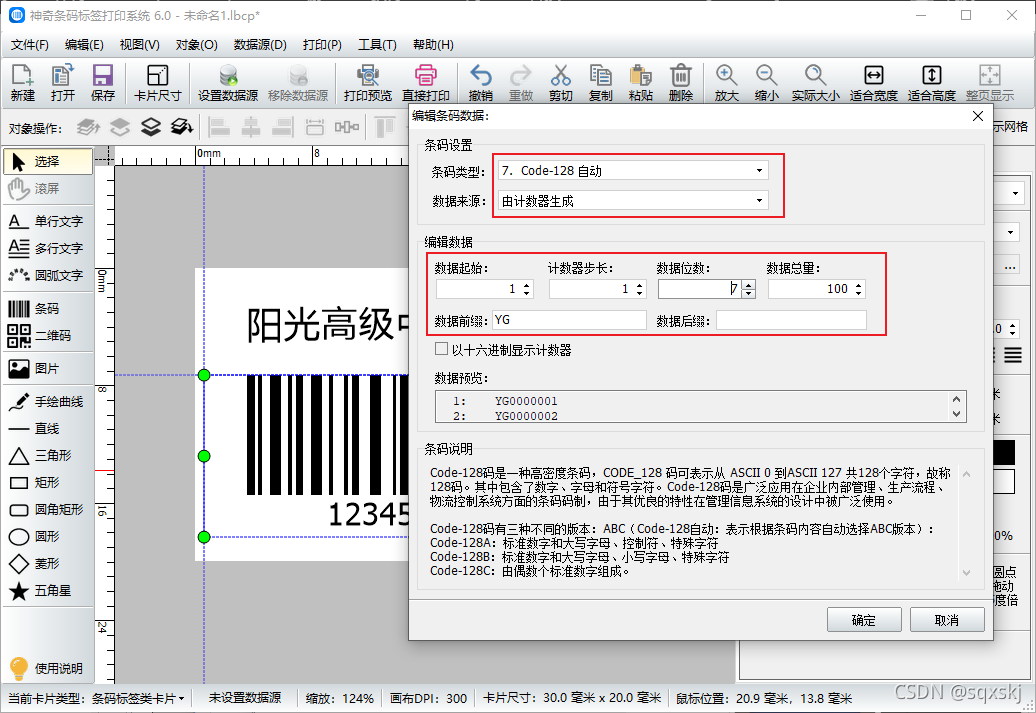This screenshot has width=1036, height=713.
Task: Open 使用说明 help instructions
Action: pyautogui.click(x=48, y=668)
